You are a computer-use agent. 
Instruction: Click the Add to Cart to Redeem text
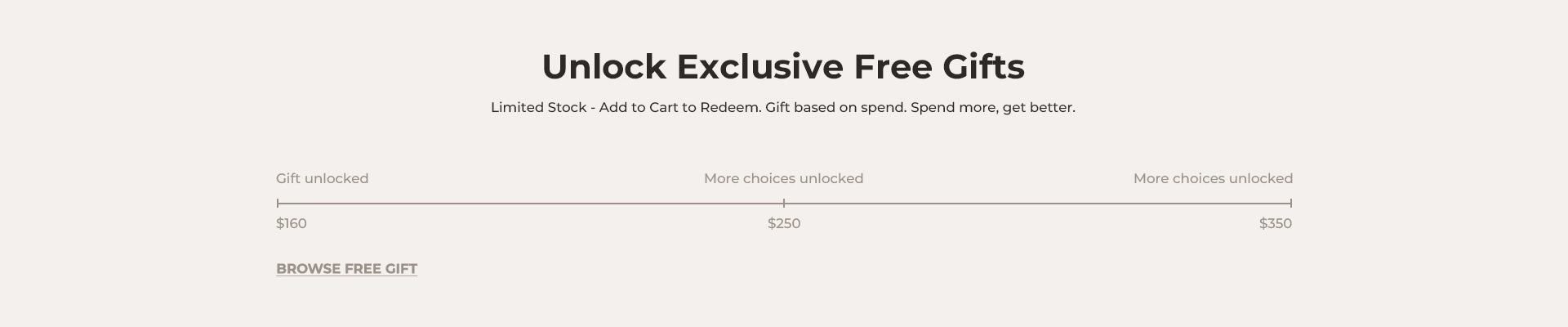(679, 107)
